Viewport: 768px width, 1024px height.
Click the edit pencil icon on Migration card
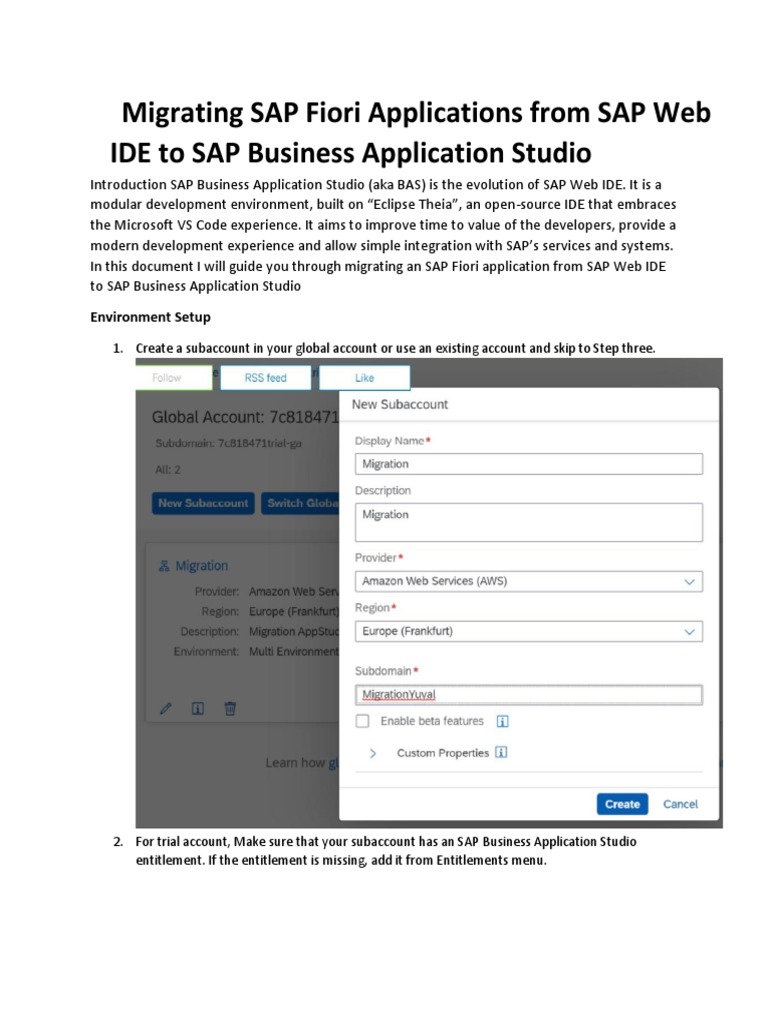tap(166, 709)
